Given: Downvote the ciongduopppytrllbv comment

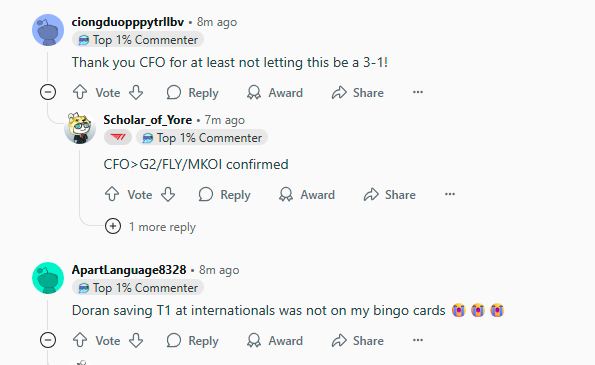Looking at the screenshot, I should tap(136, 92).
